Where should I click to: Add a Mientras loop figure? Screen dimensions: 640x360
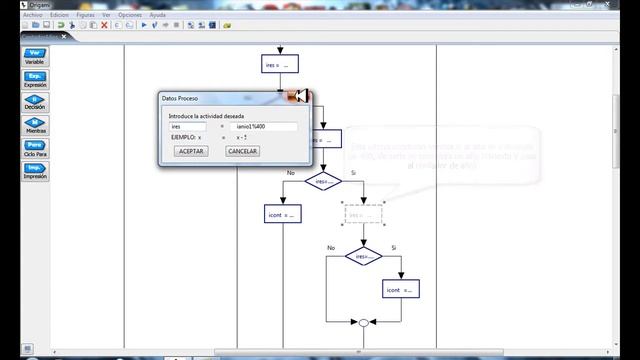[35, 125]
